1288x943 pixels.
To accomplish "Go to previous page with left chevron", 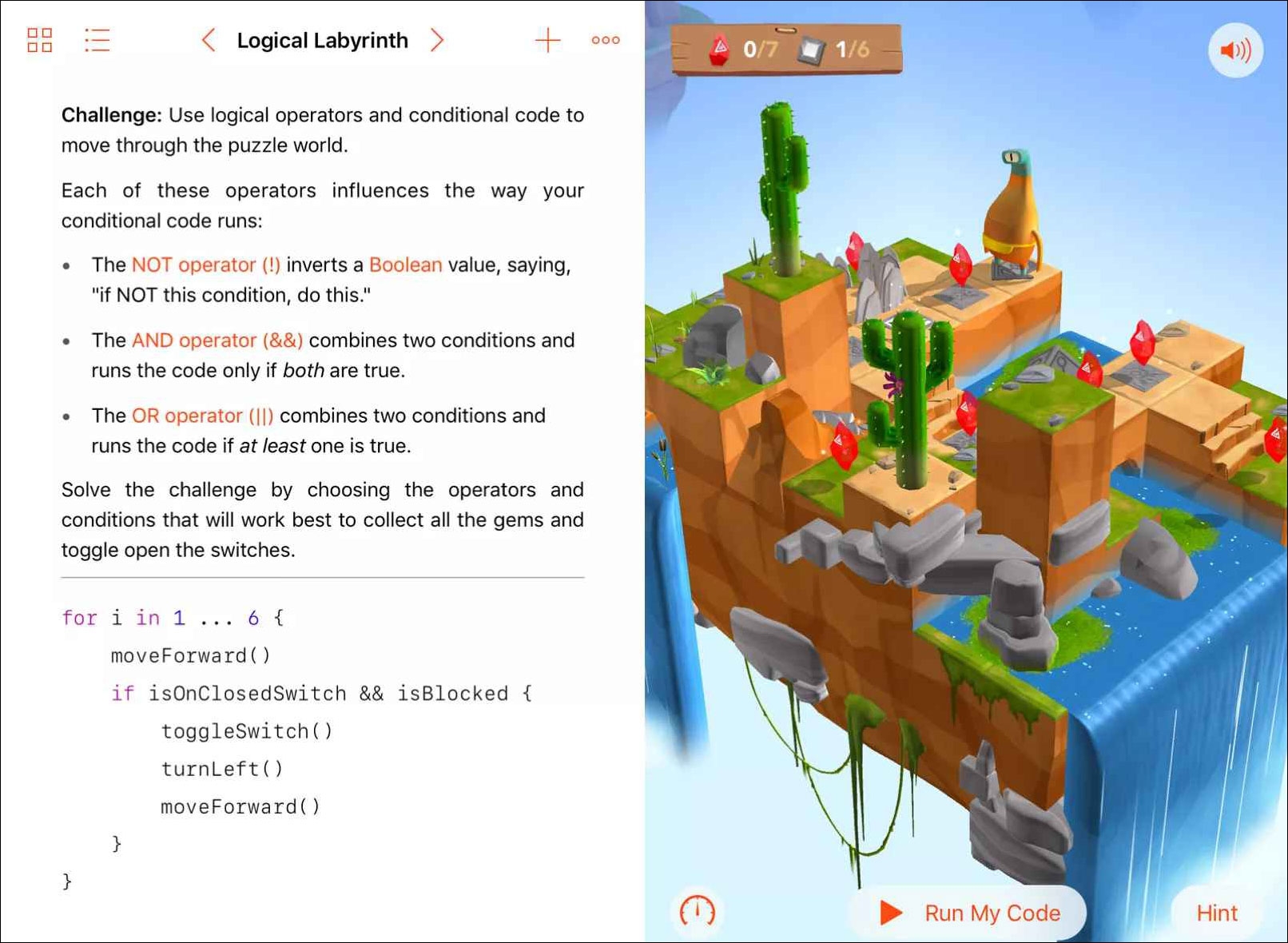I will (208, 40).
